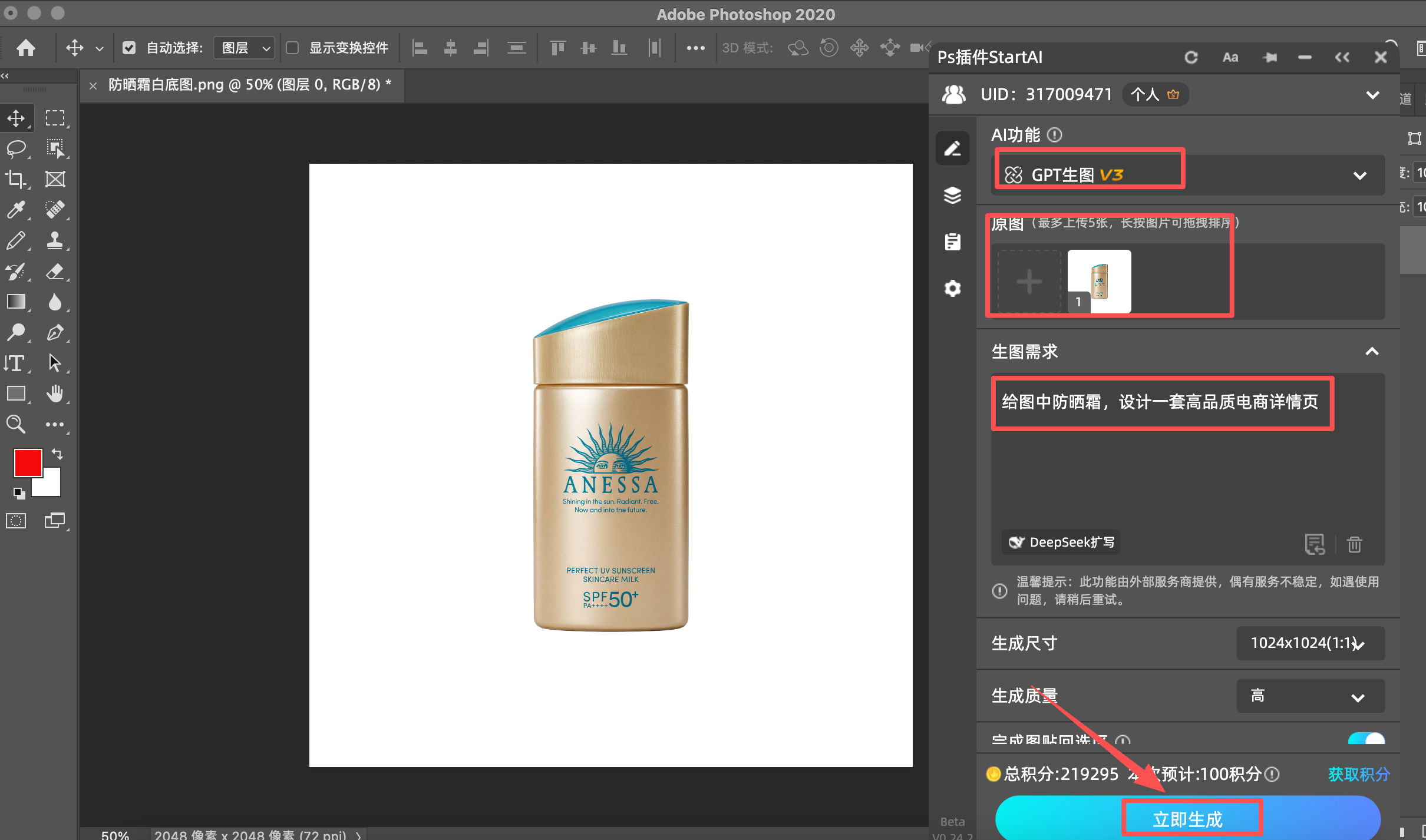Reset default foreground and background colors
1426x840 pixels.
pyautogui.click(x=19, y=493)
